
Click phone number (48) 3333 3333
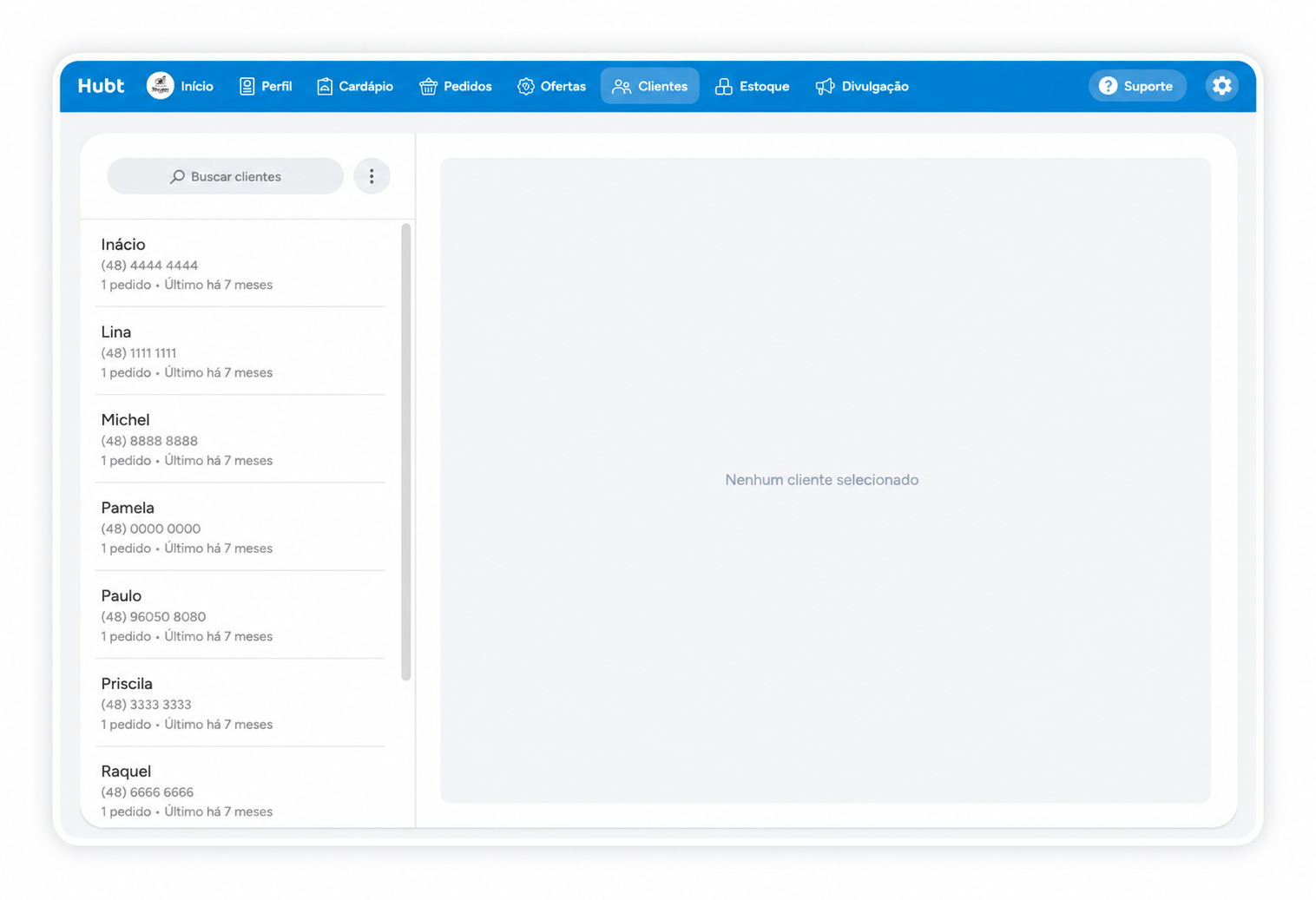coord(146,705)
